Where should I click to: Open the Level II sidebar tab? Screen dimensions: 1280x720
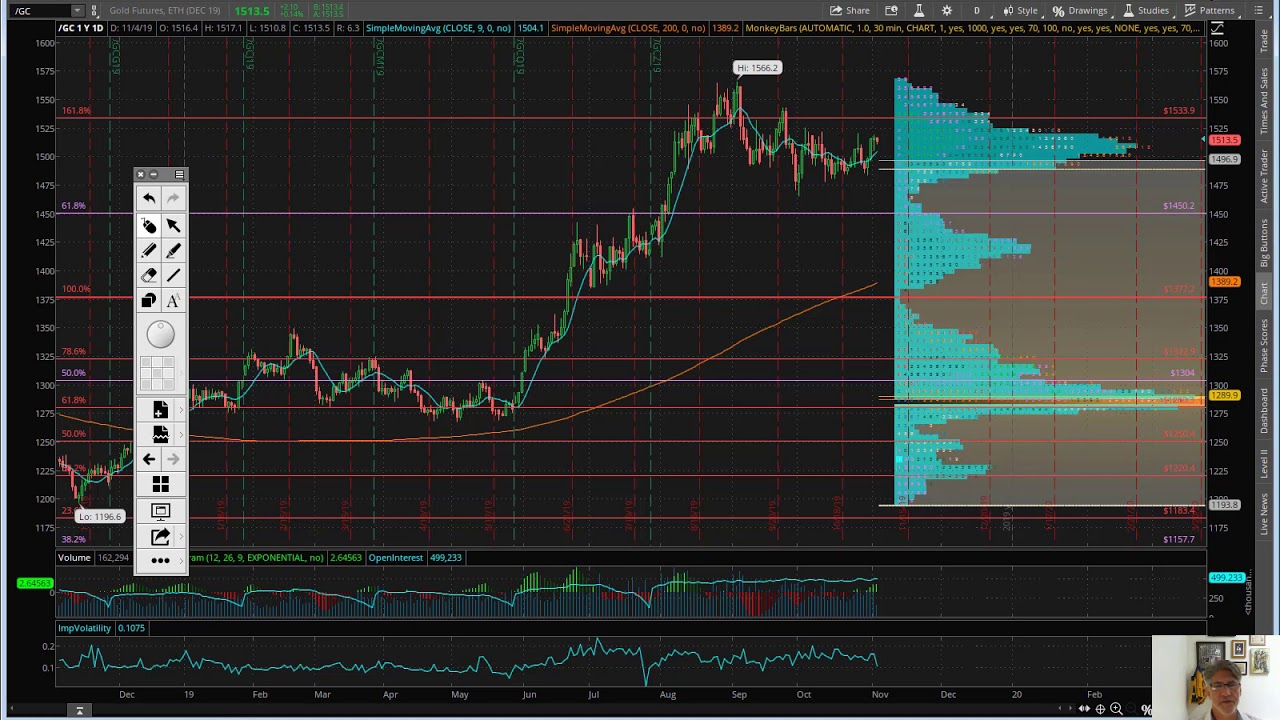(x=1264, y=467)
